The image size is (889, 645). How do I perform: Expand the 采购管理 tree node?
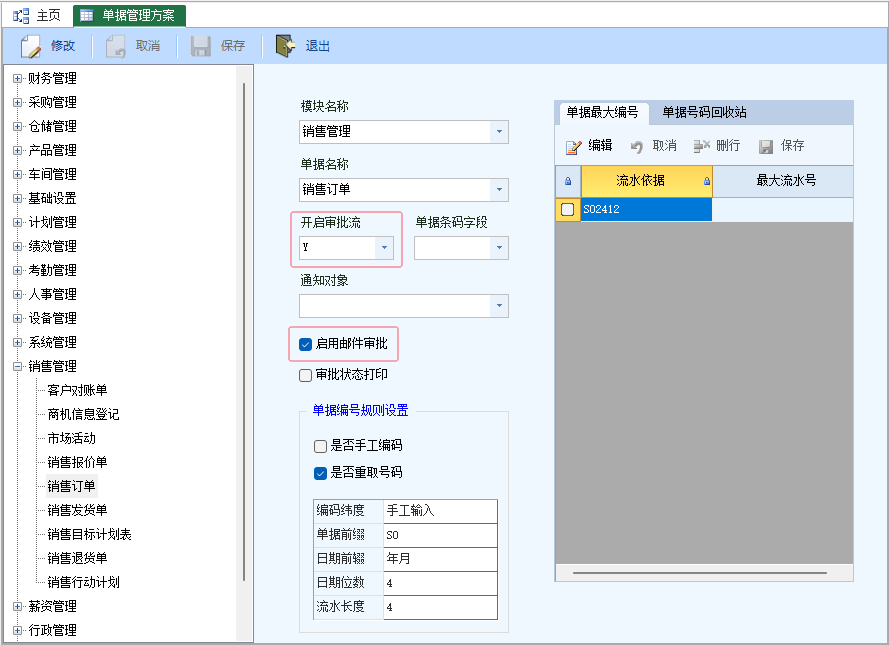point(17,102)
